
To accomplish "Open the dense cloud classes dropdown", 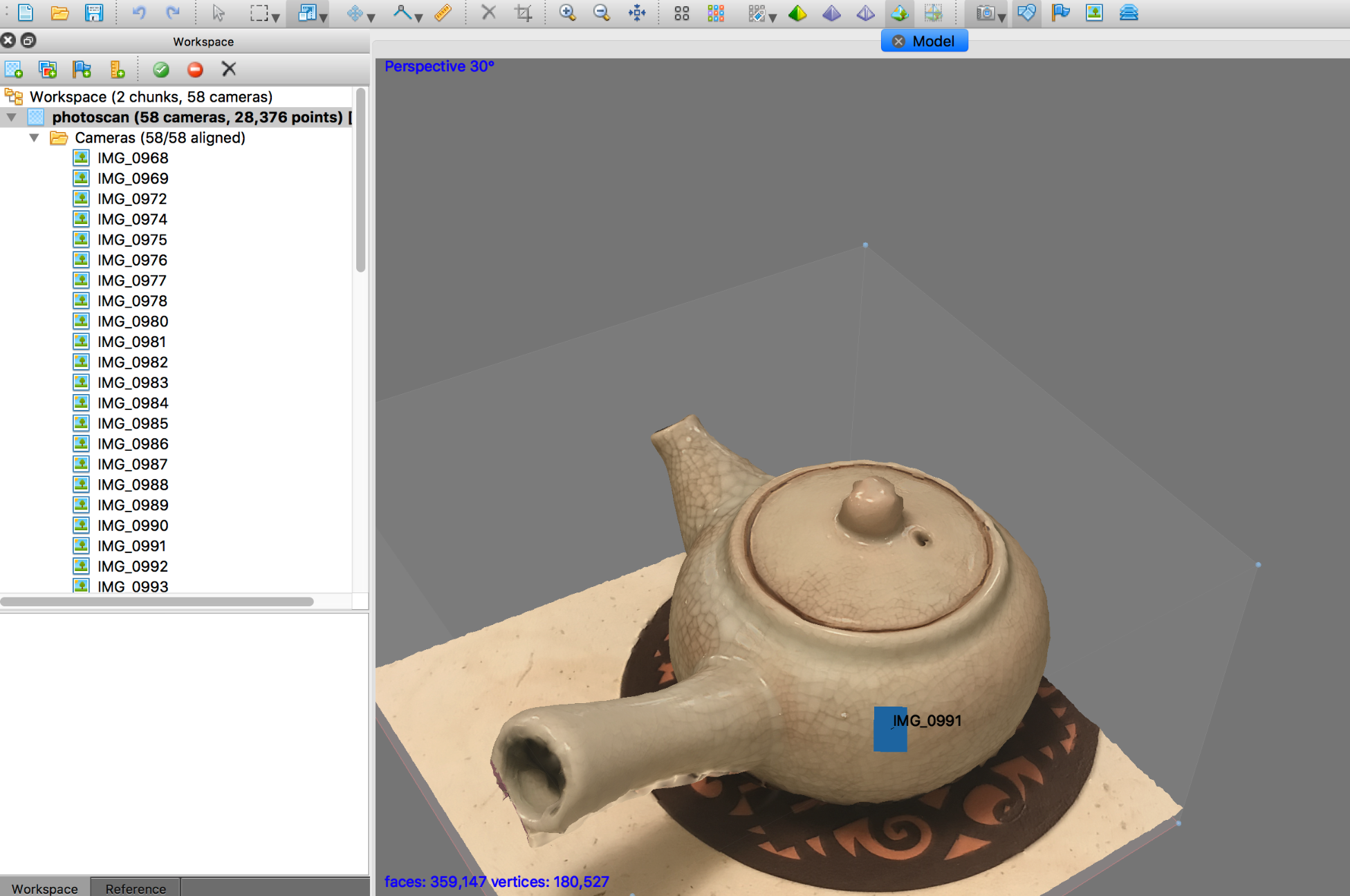I will click(773, 17).
